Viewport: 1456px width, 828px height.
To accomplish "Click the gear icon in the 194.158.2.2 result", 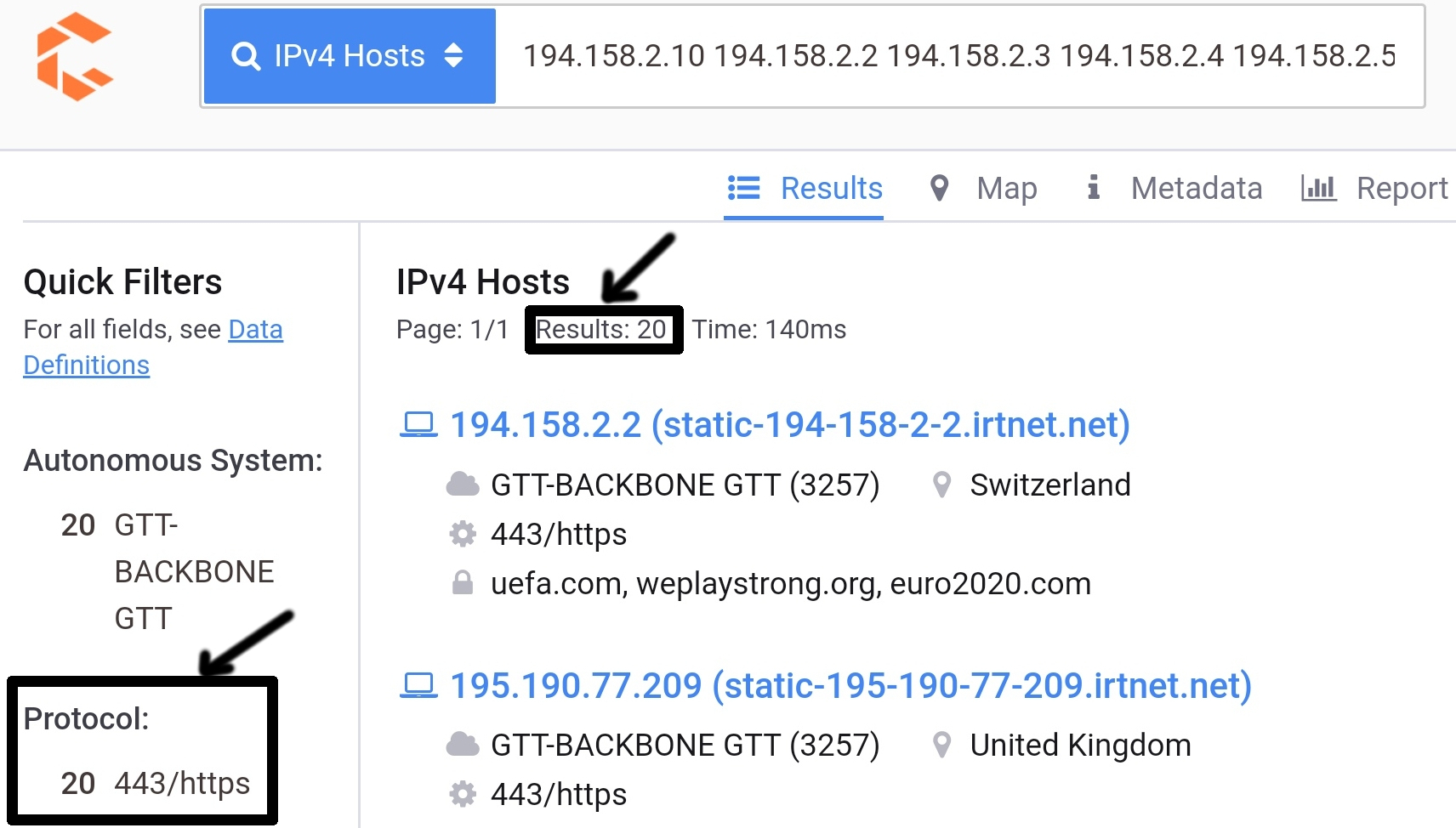I will click(463, 534).
